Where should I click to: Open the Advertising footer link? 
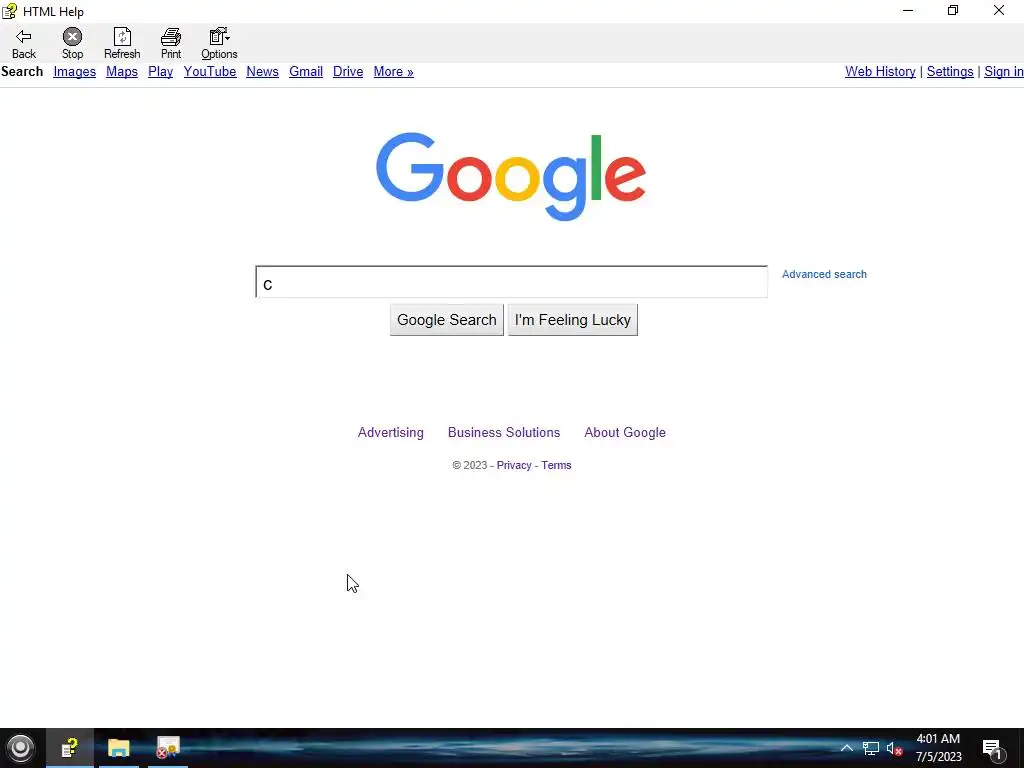[x=391, y=432]
